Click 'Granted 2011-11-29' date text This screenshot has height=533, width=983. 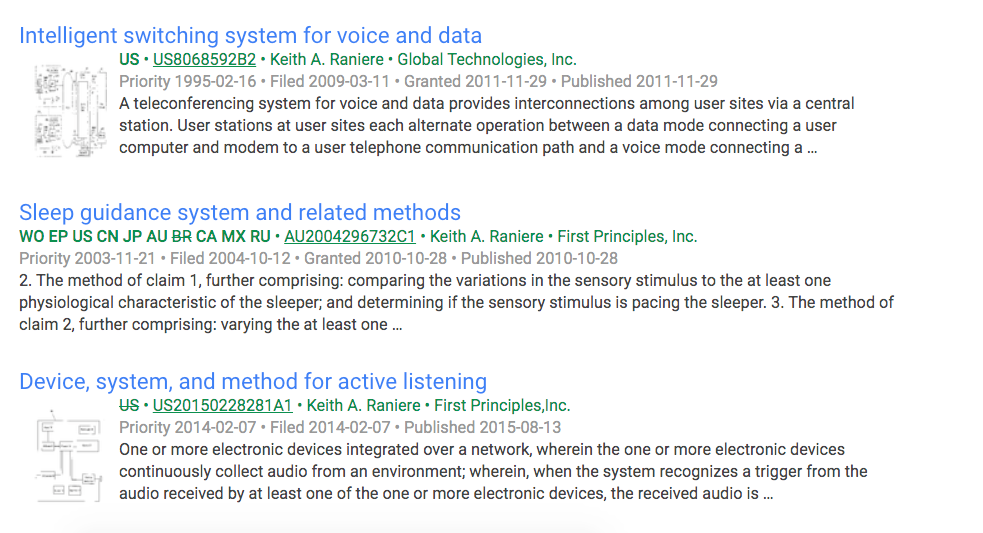click(x=475, y=82)
